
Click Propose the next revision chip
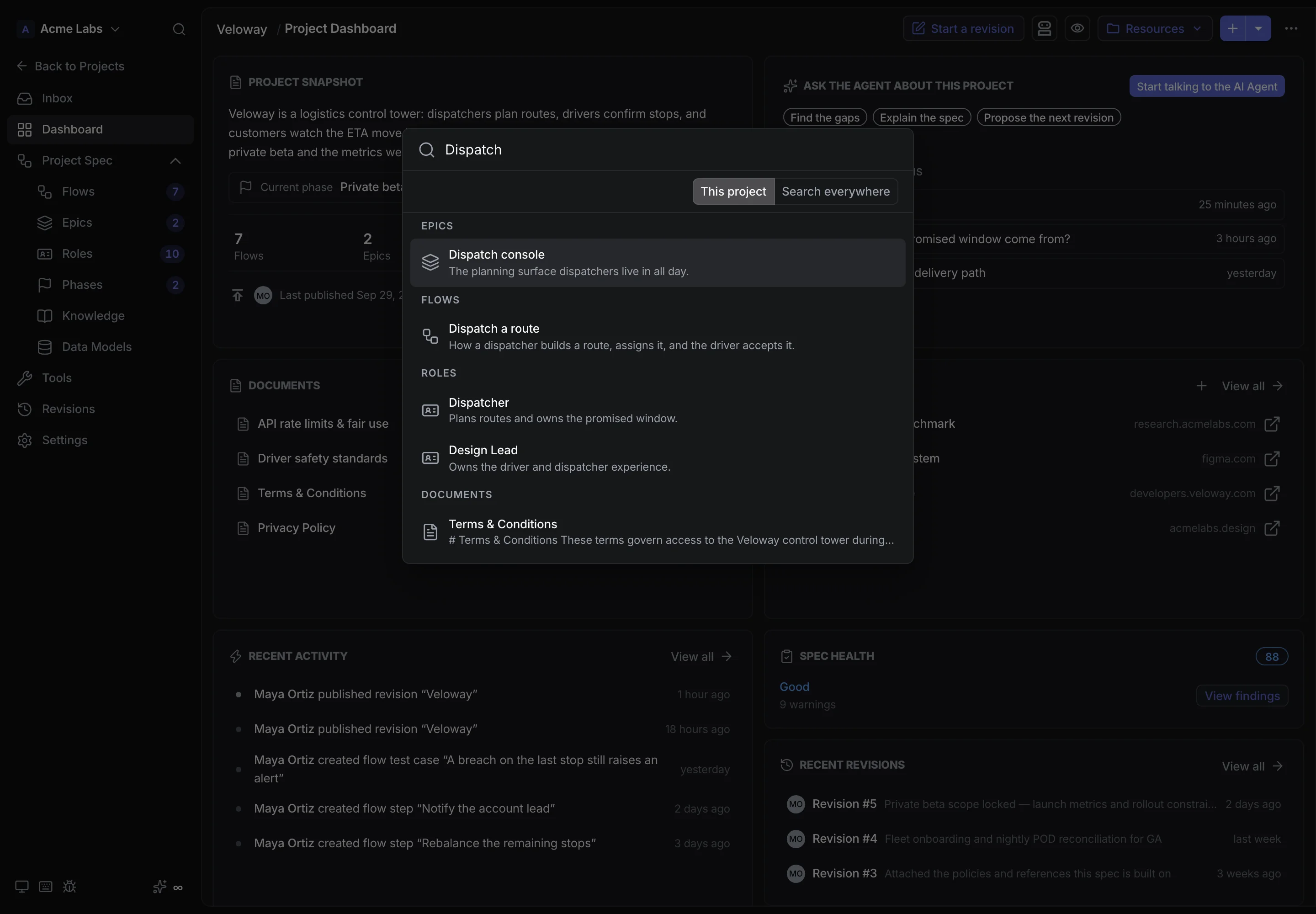pos(1049,117)
